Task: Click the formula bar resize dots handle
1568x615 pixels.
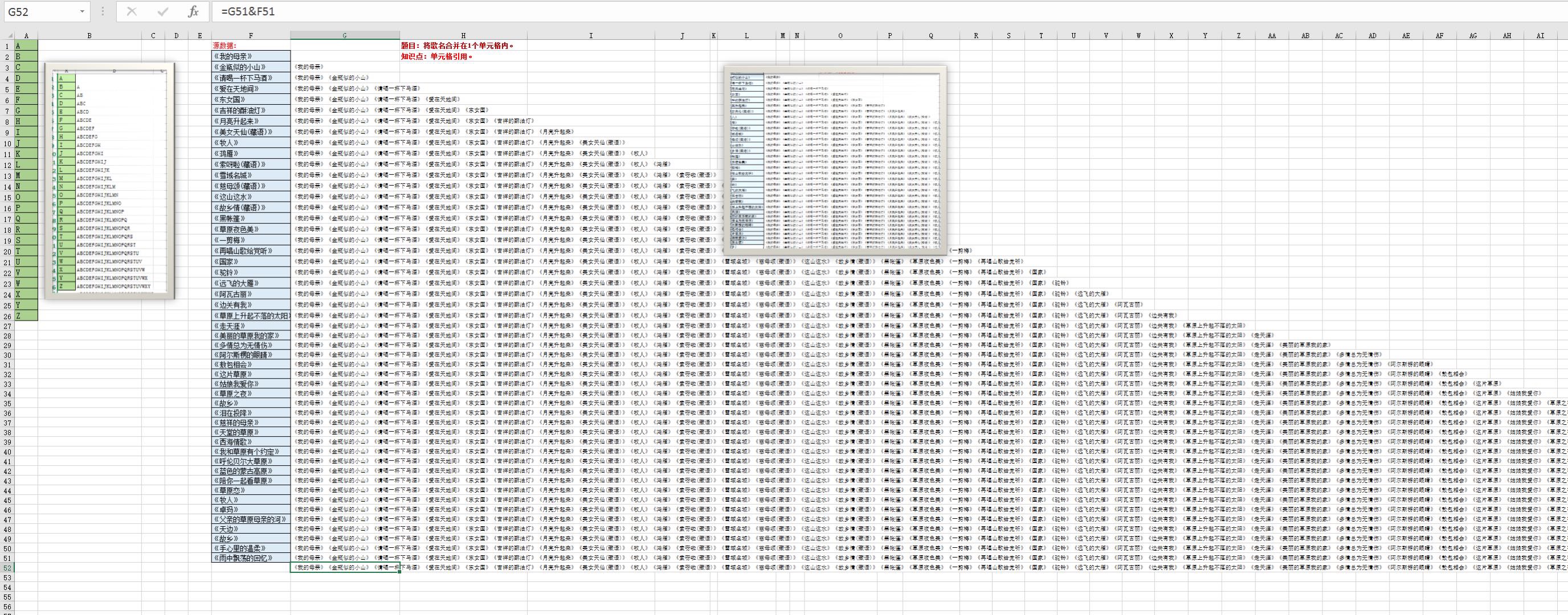Action: point(102,11)
